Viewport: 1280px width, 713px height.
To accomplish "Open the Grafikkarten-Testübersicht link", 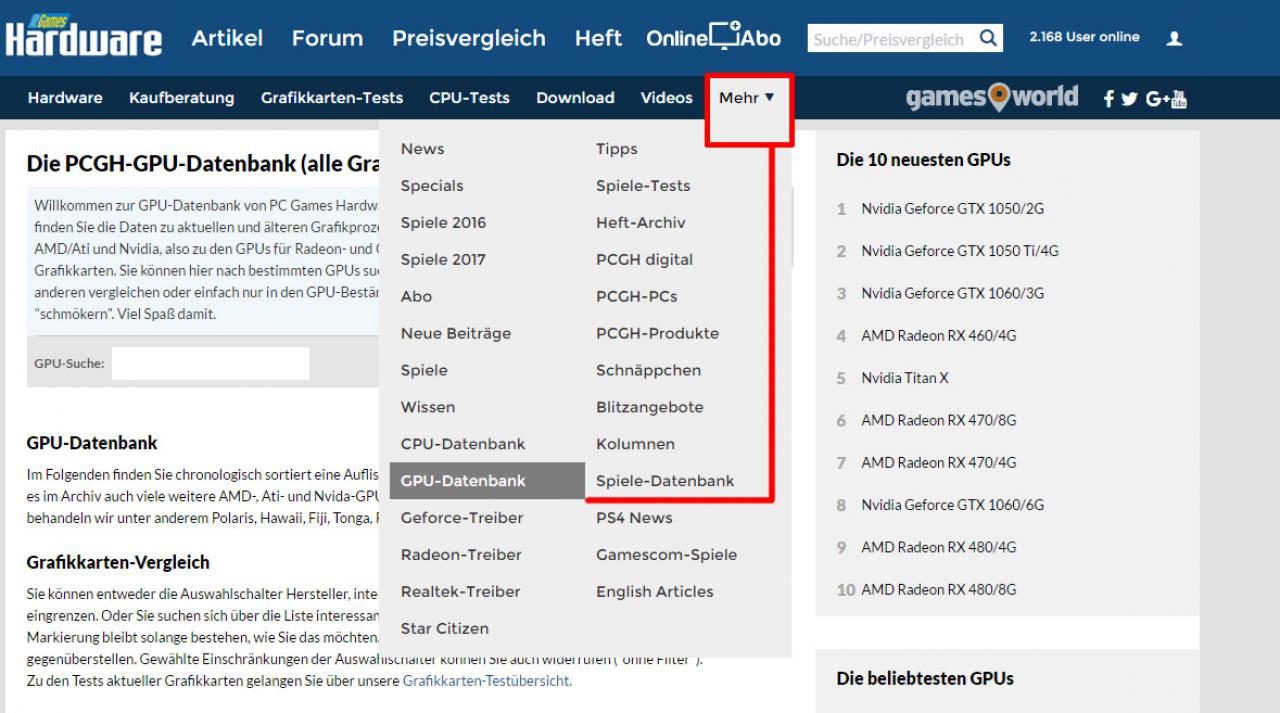I will (x=487, y=681).
